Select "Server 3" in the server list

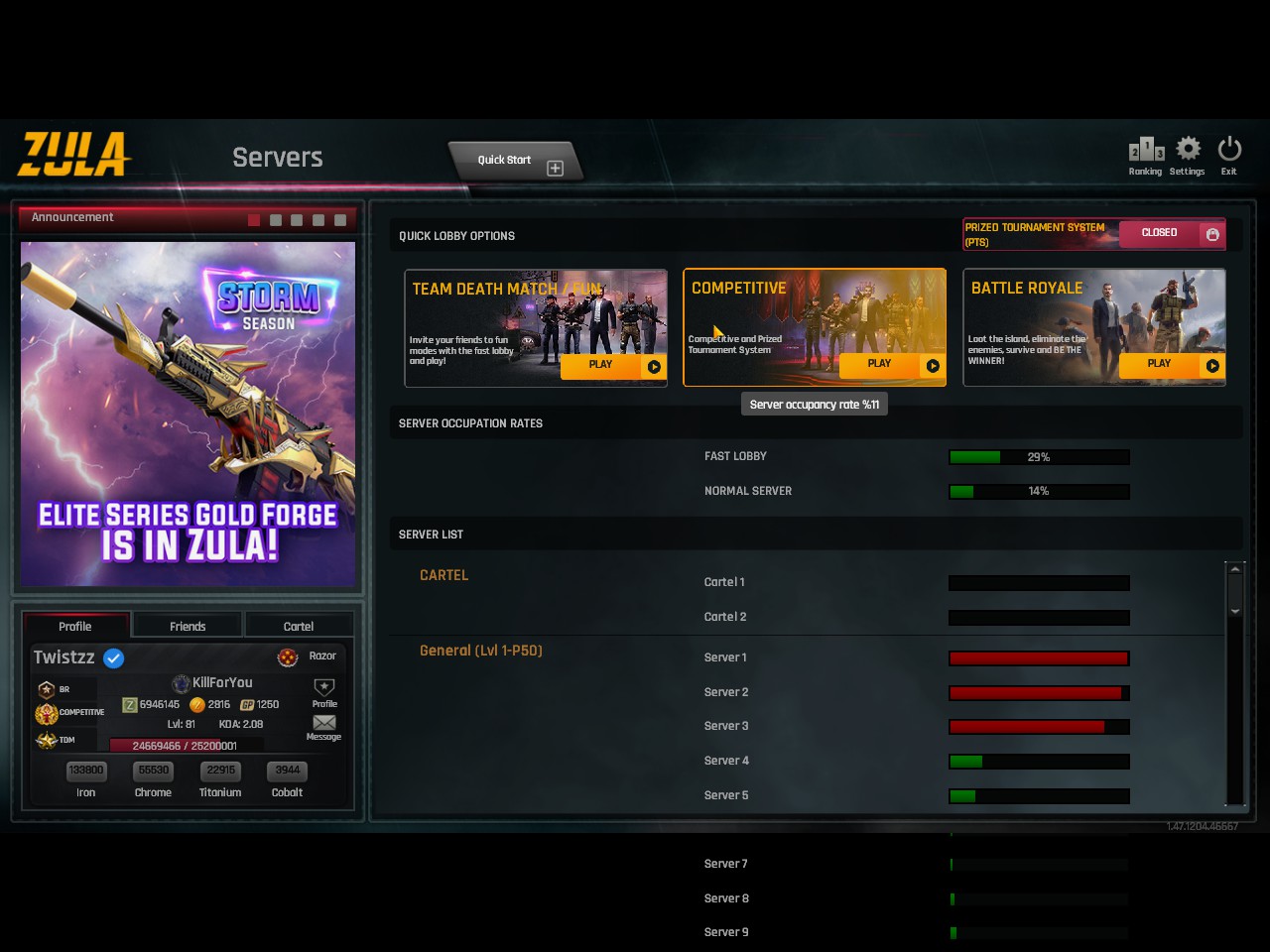[726, 726]
